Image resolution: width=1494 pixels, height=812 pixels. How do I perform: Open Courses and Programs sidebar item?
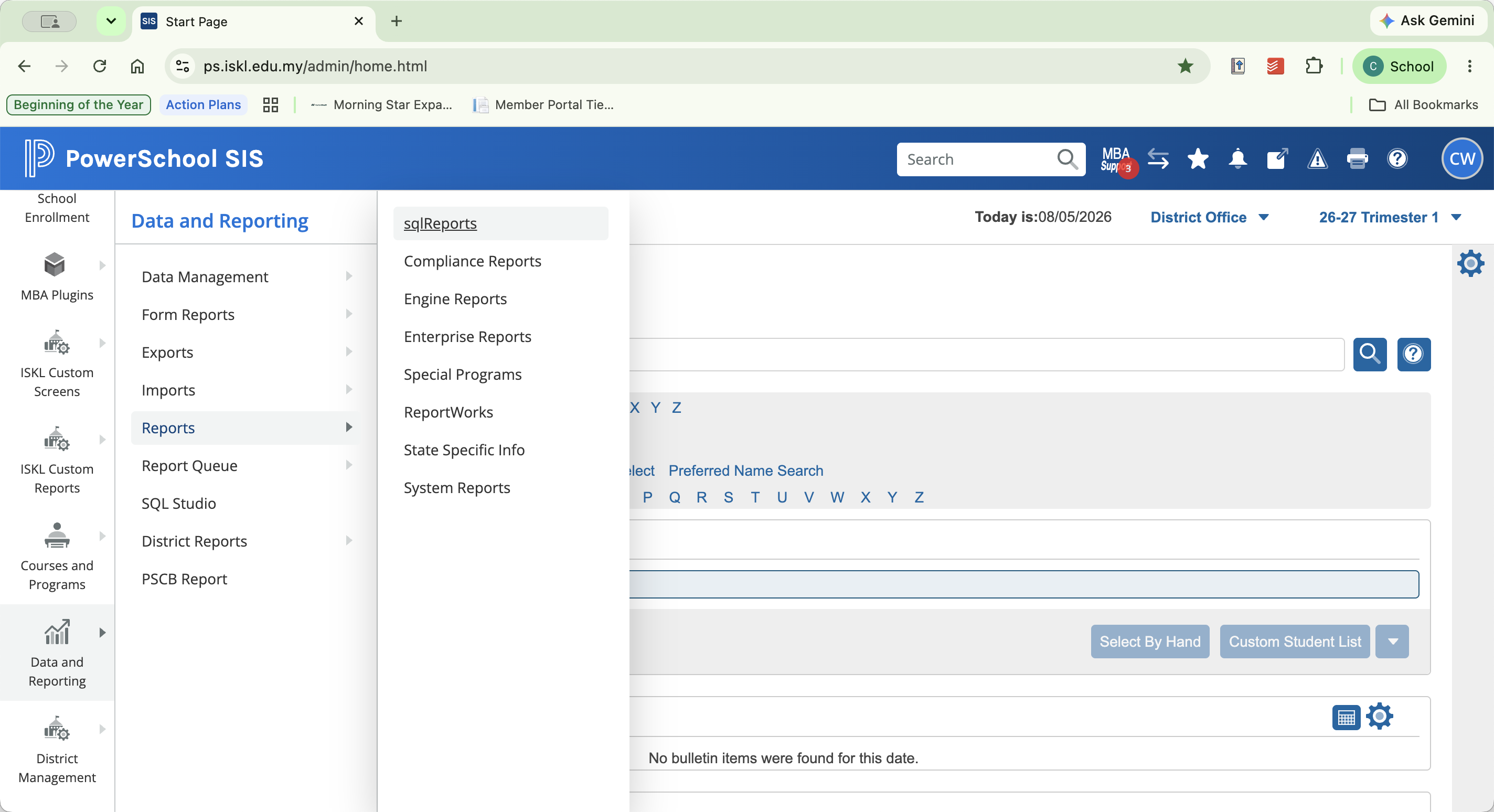click(57, 557)
